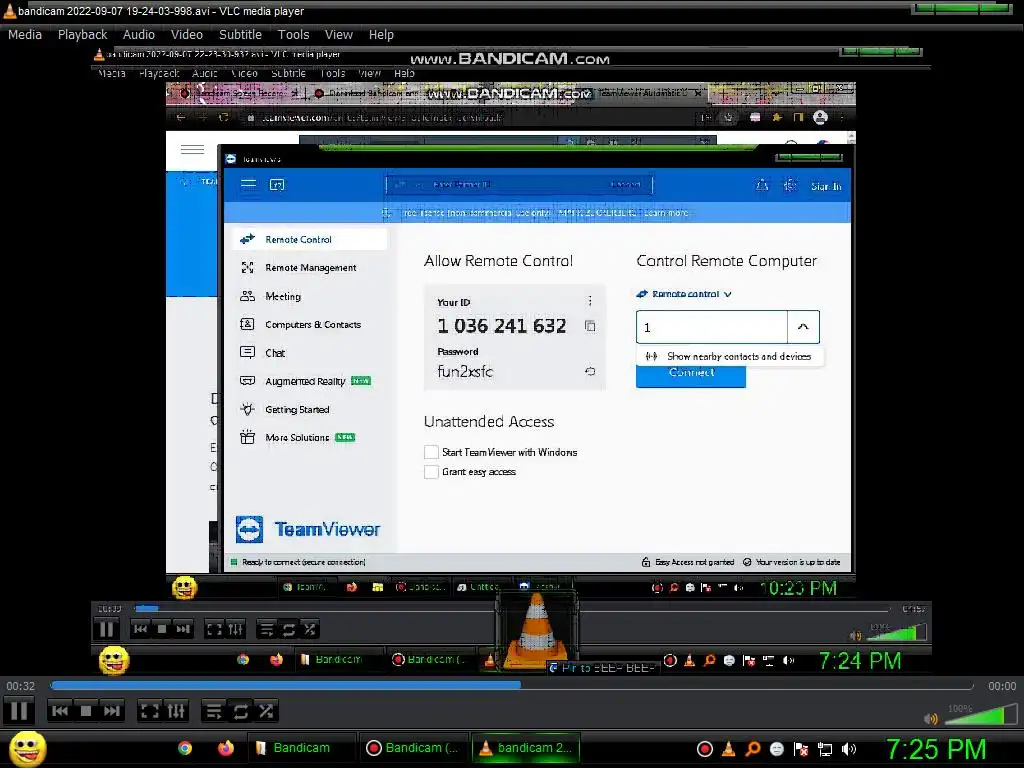Toggle random shuffle in main VLC controls
Image resolution: width=1024 pixels, height=768 pixels.
pos(266,711)
